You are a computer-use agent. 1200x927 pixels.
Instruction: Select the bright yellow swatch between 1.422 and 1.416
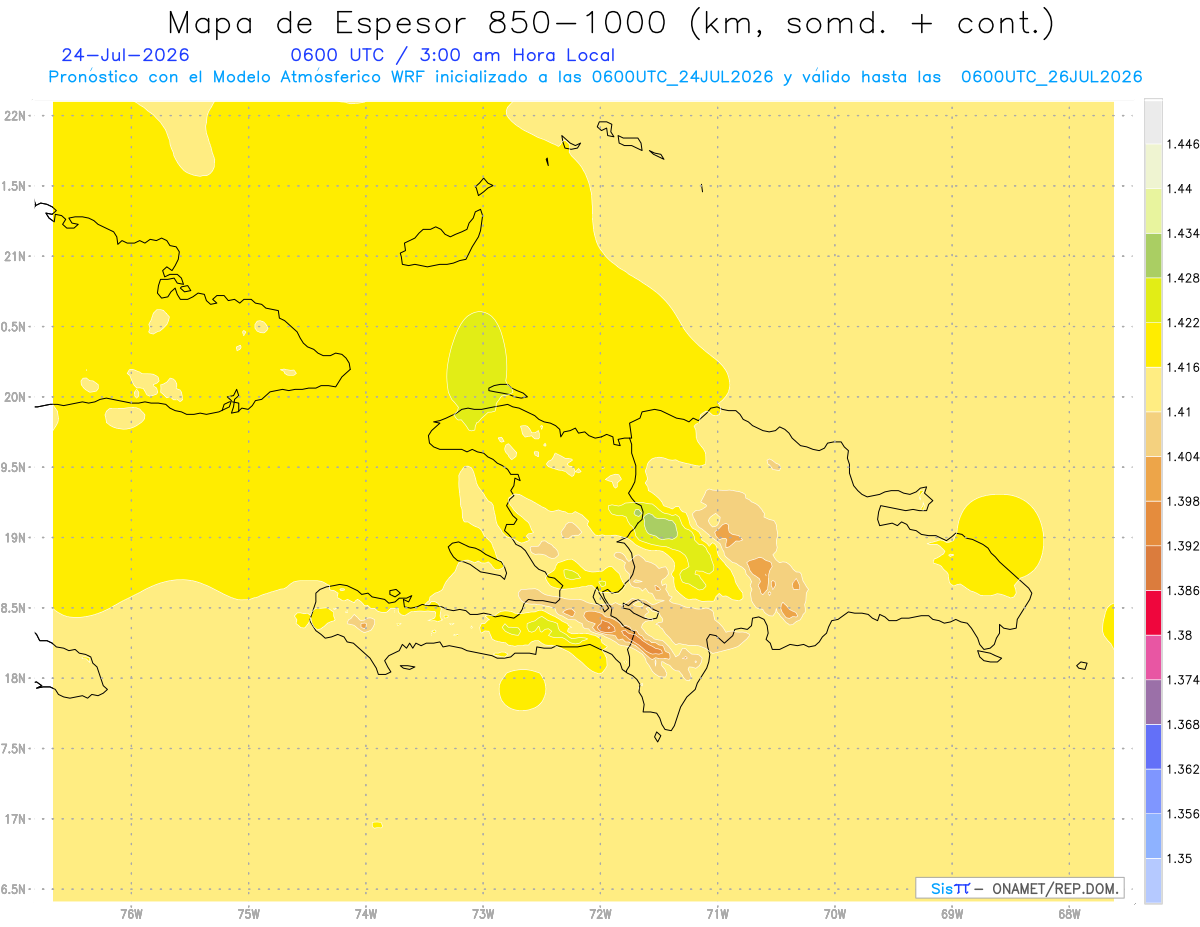(1153, 344)
